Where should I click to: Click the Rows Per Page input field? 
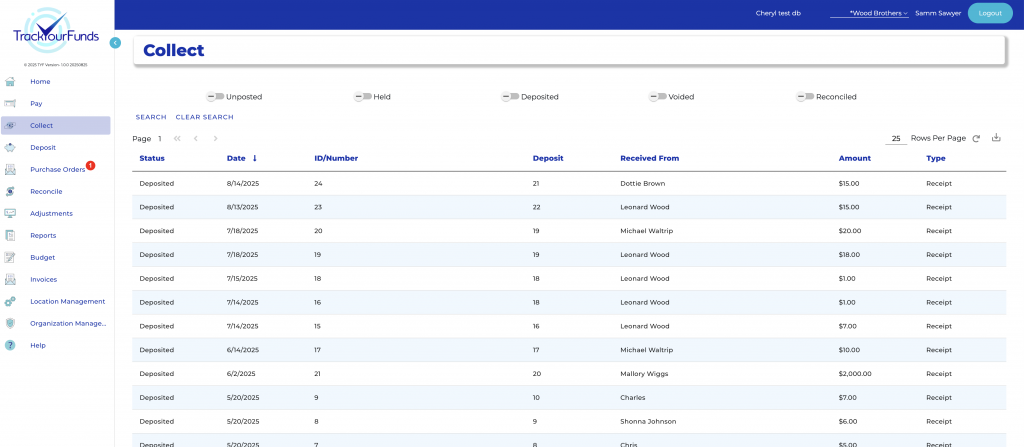pos(896,138)
